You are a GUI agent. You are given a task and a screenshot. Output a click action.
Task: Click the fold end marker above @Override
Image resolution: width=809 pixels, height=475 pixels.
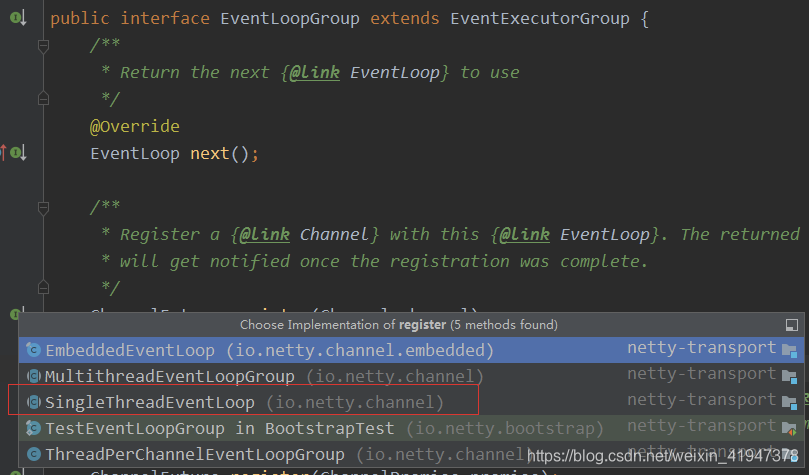point(42,99)
